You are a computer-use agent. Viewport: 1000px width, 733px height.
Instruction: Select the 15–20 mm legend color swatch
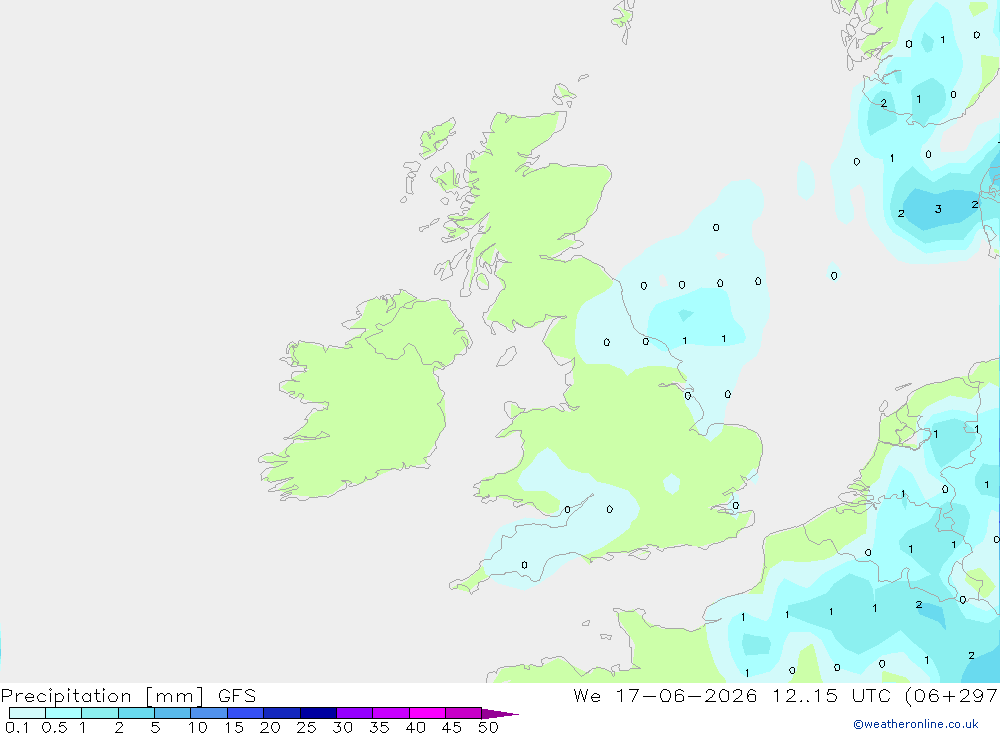(245, 713)
